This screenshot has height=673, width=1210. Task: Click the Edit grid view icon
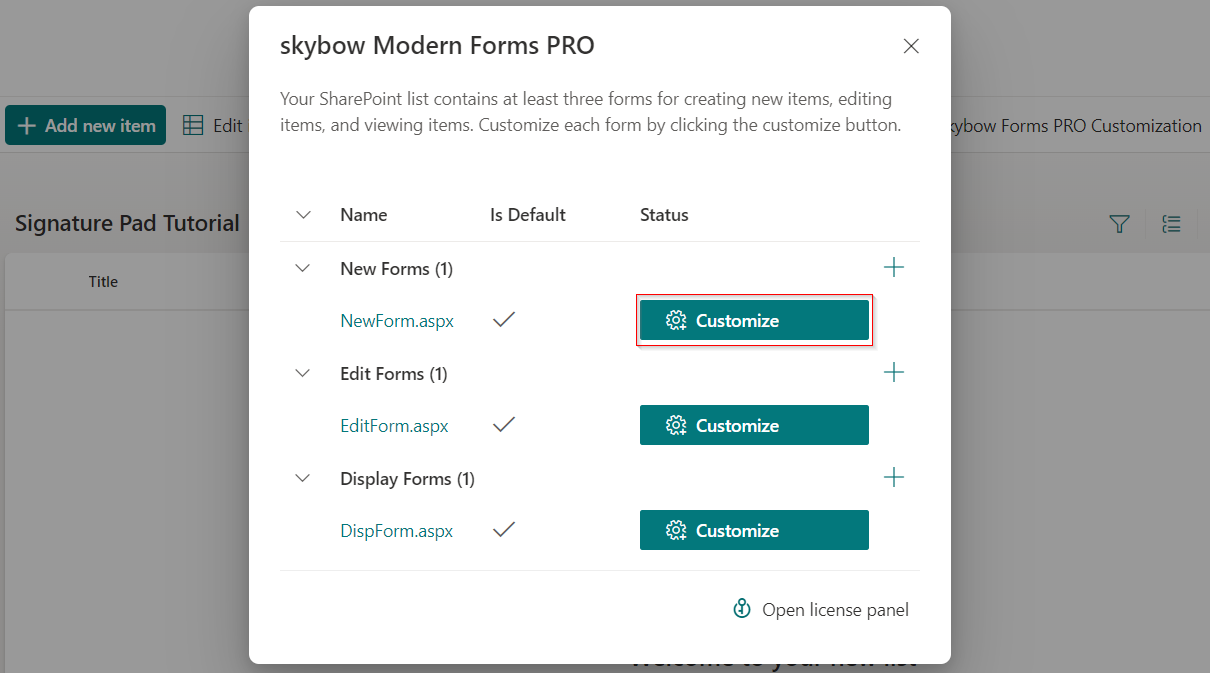point(193,125)
